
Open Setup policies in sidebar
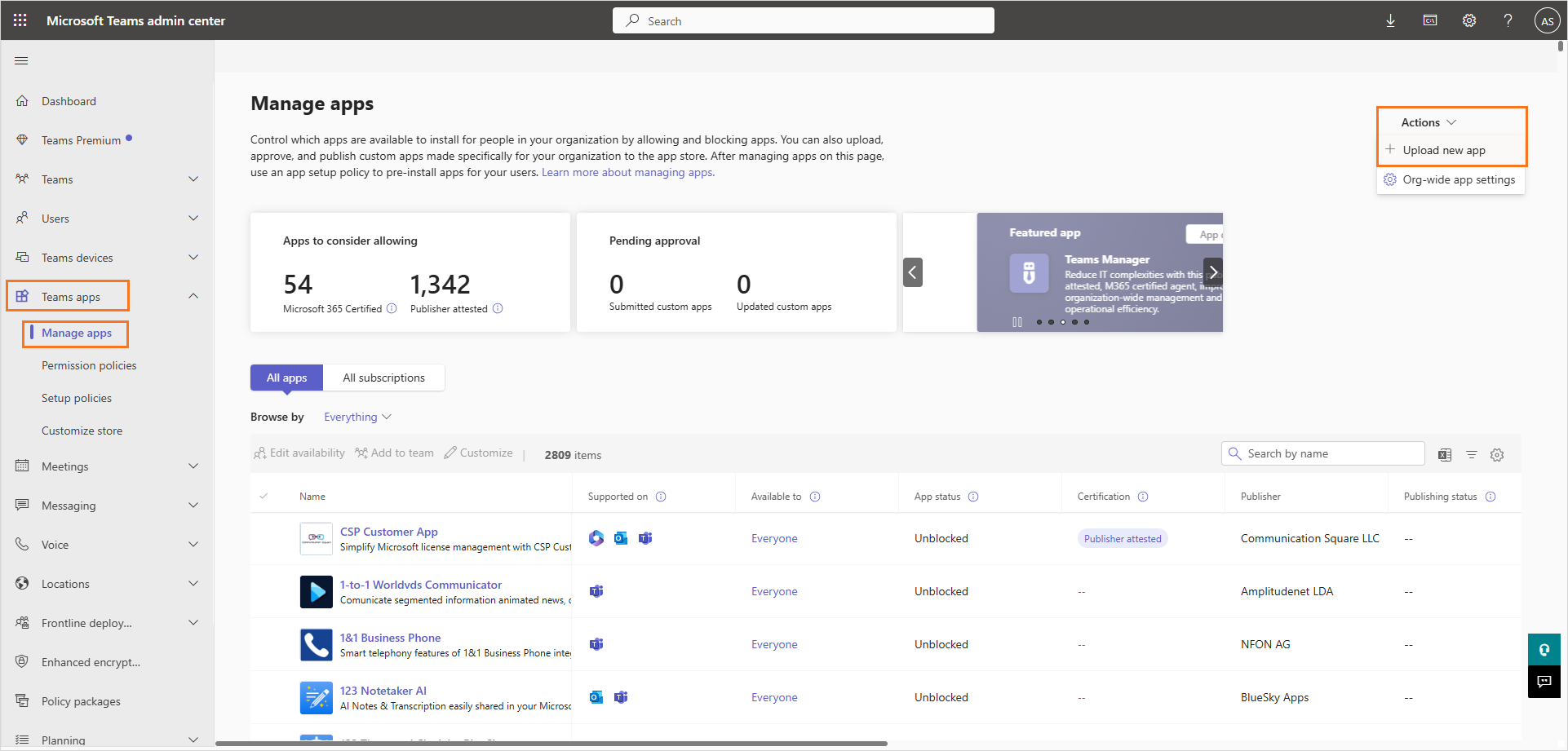(x=77, y=398)
